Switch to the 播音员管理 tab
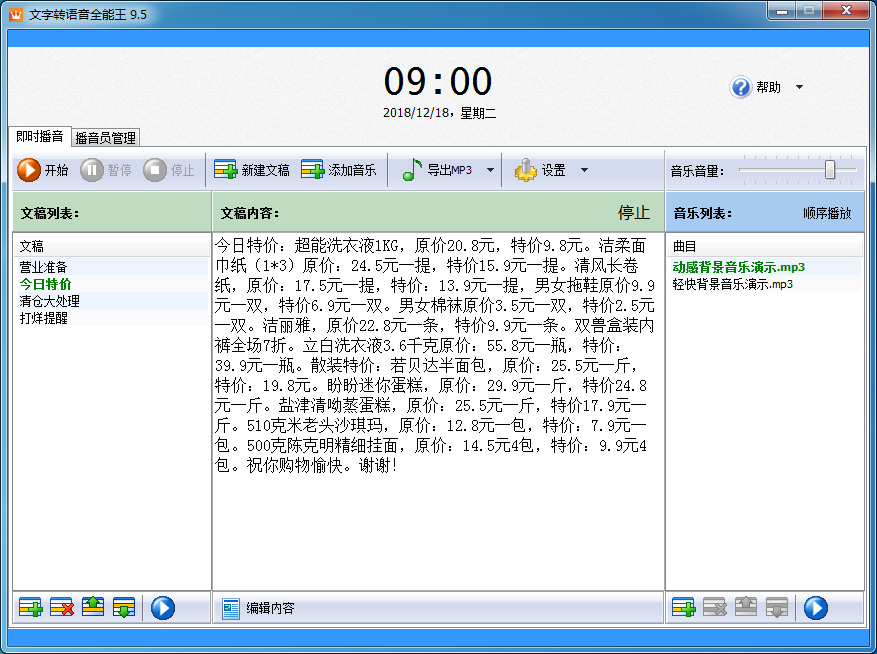The height and width of the screenshot is (654, 877). pyautogui.click(x=105, y=138)
